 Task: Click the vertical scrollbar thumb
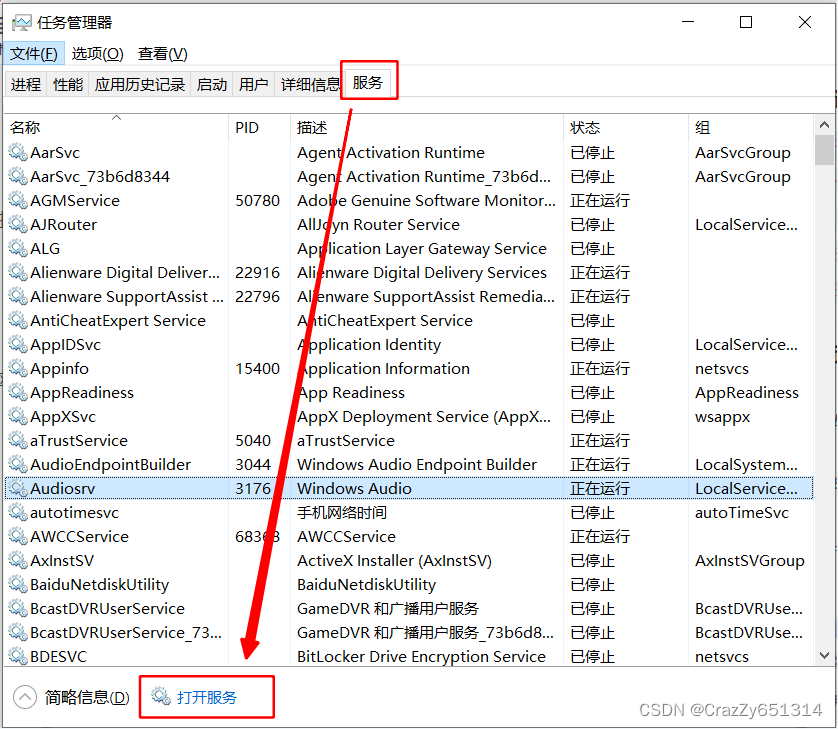pyautogui.click(x=824, y=150)
